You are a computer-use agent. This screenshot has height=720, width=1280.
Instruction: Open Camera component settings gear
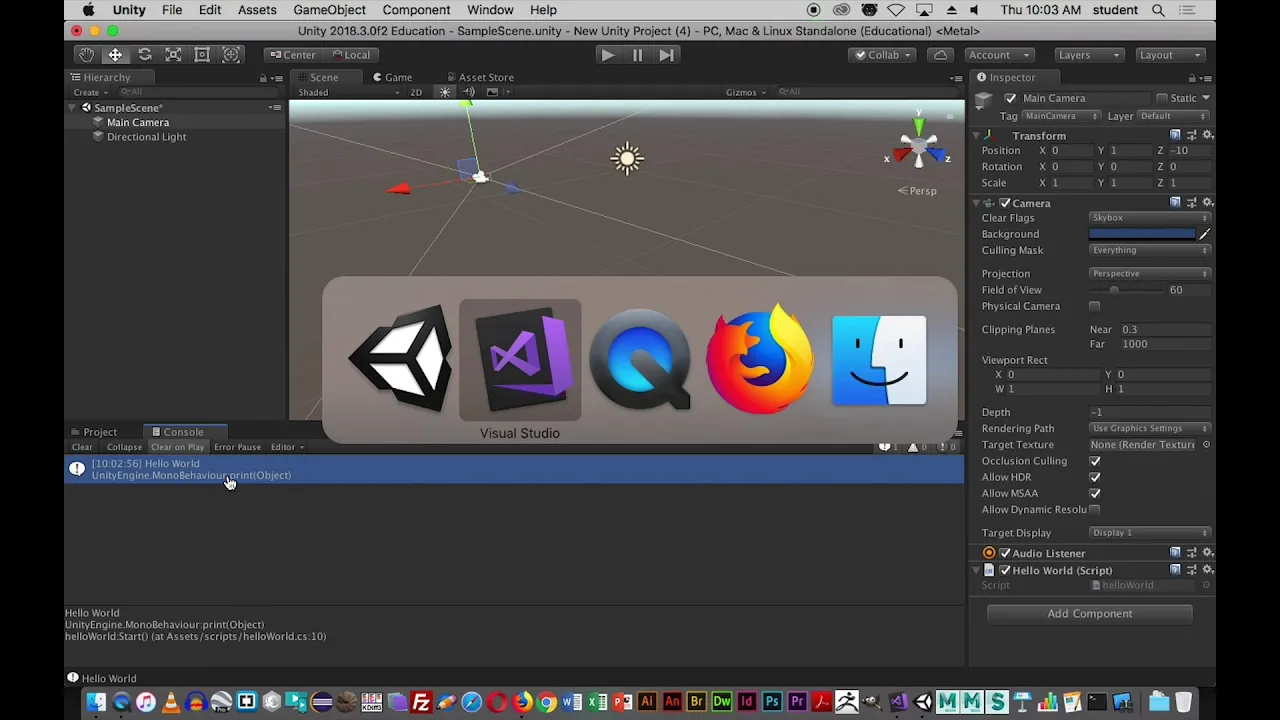1207,202
